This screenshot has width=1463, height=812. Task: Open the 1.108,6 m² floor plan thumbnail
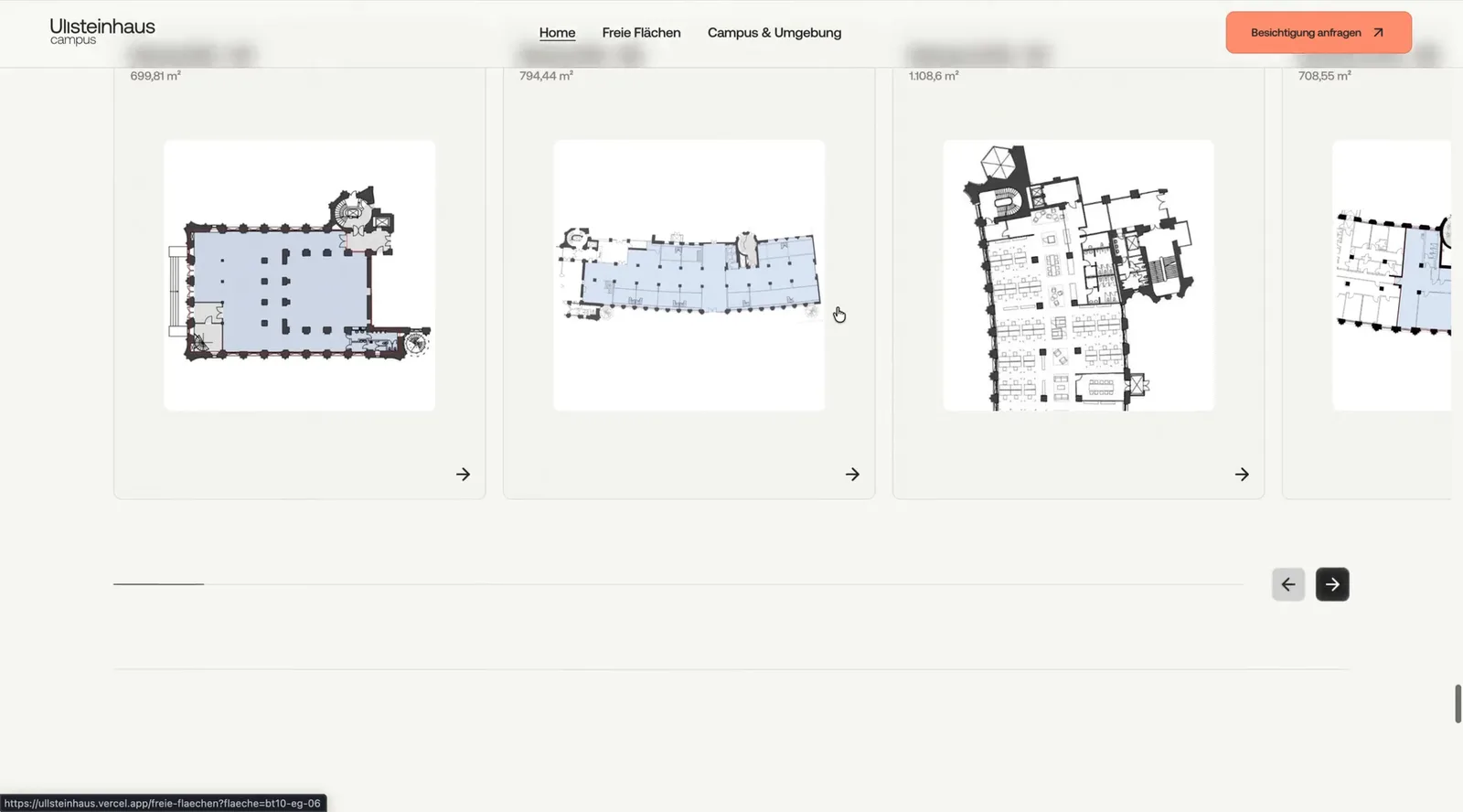[x=1079, y=275]
